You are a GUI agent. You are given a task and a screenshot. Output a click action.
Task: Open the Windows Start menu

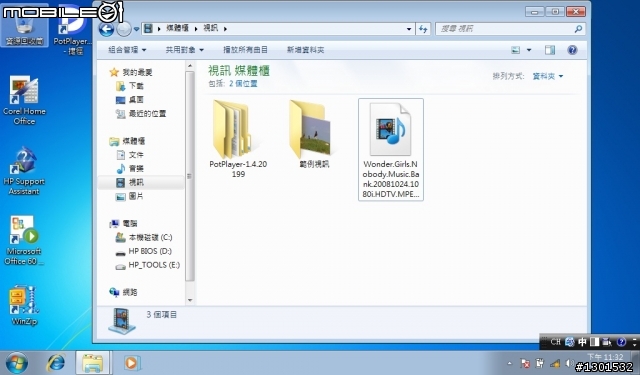coord(17,363)
